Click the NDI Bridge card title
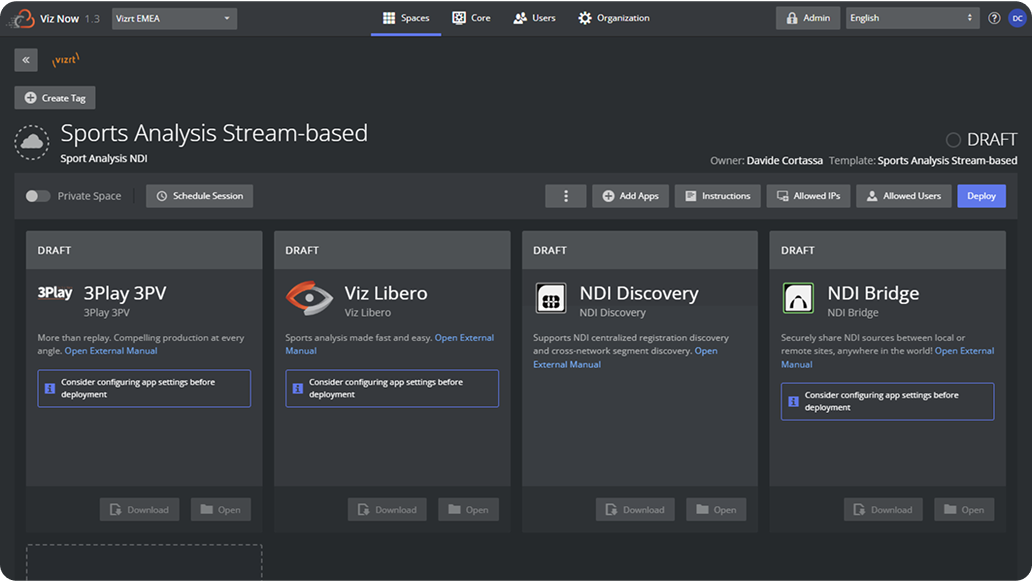 (873, 293)
